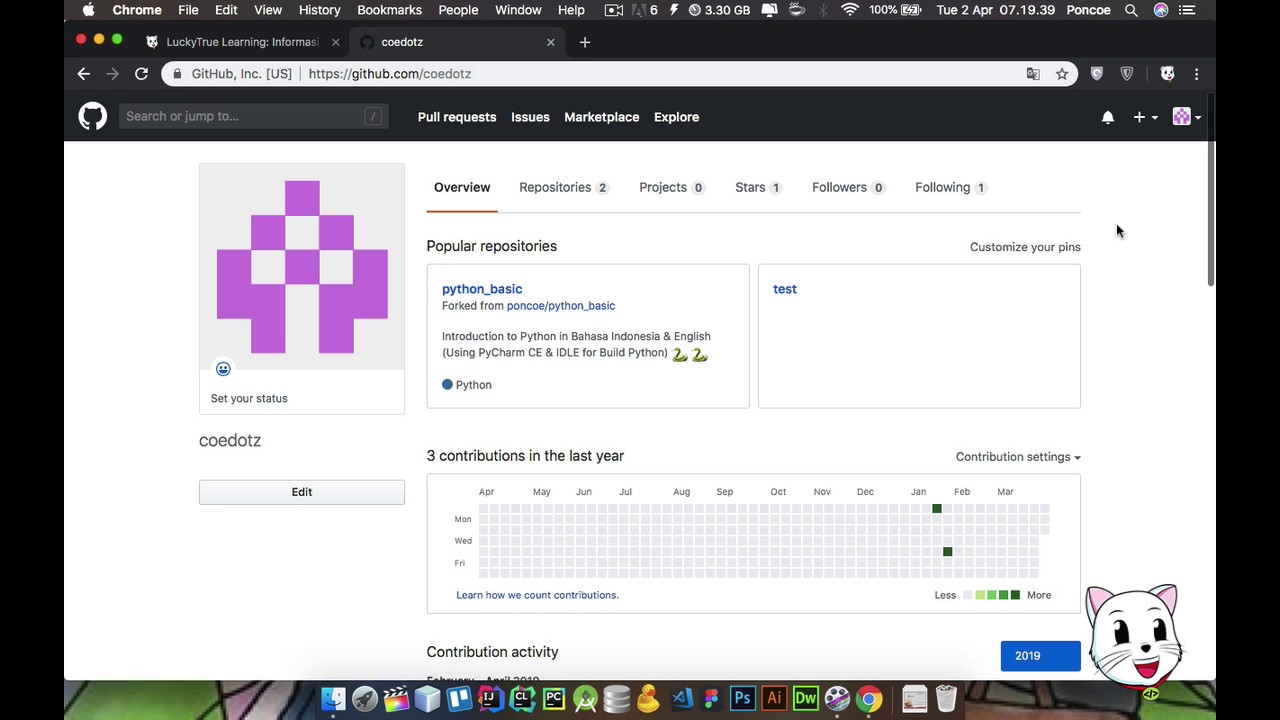Screen dimensions: 1280x720
Task: Launch Illustrator from the dock
Action: [x=774, y=698]
